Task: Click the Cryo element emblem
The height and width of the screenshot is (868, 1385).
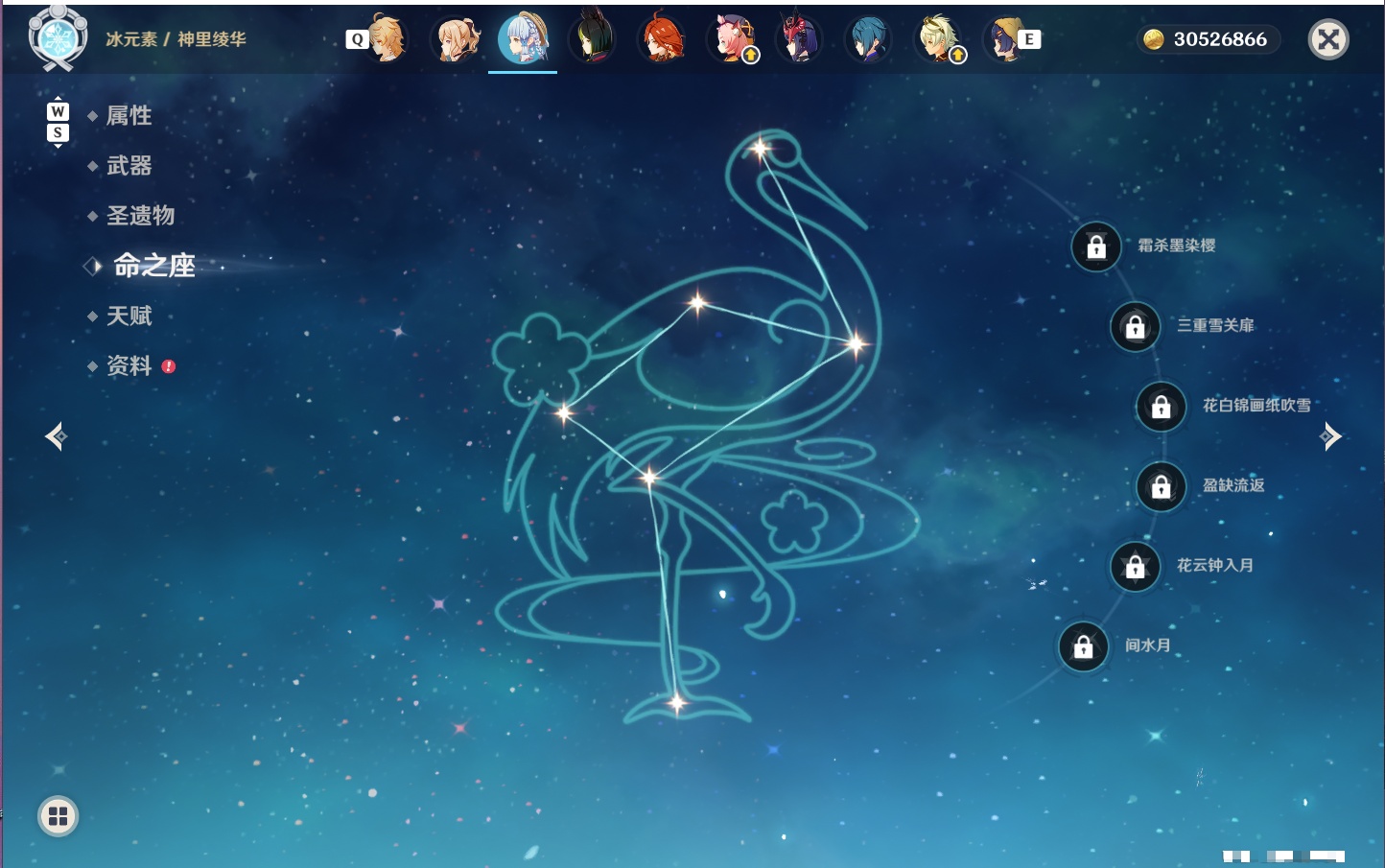Action: point(58,38)
